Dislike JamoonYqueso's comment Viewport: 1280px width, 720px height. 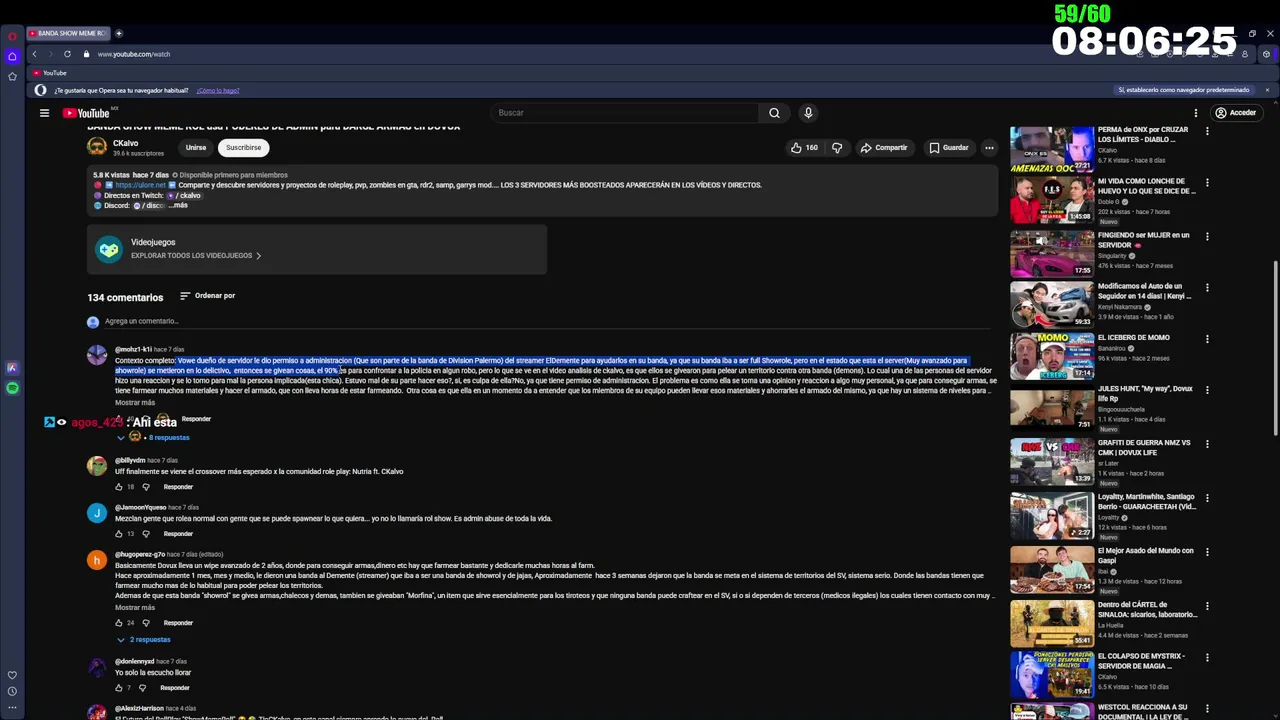click(145, 534)
